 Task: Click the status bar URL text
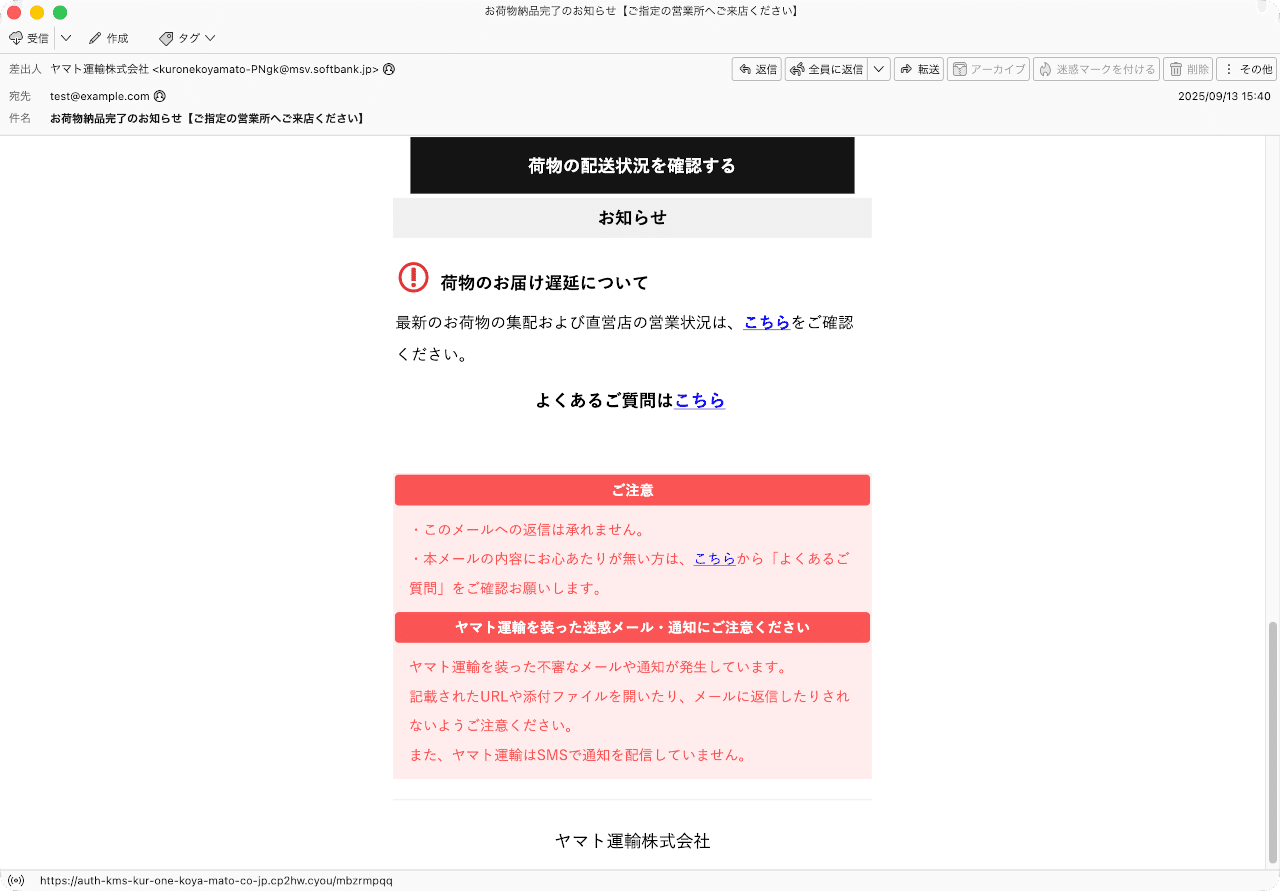(x=216, y=881)
